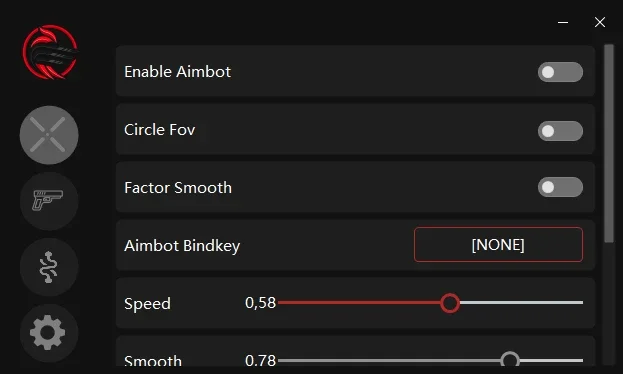Enable the Factor Smooth switch

pos(560,187)
